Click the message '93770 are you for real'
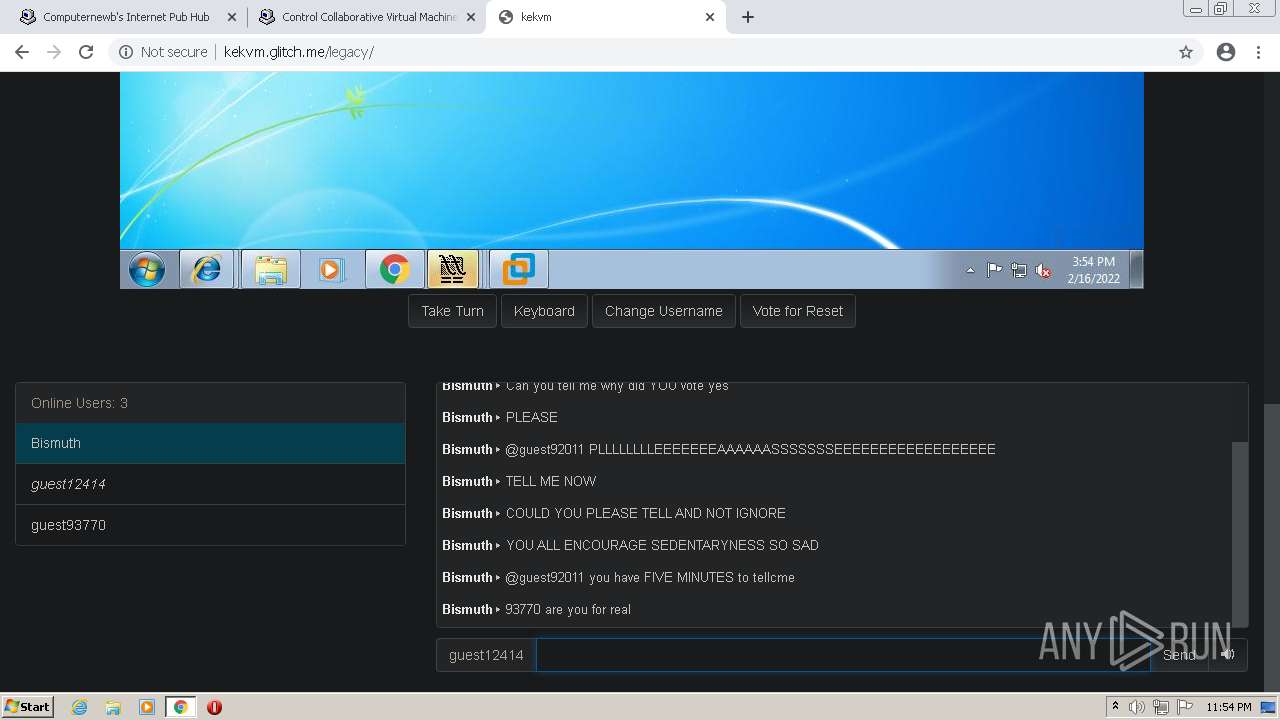Screen dimensions: 1280x720 [x=568, y=609]
